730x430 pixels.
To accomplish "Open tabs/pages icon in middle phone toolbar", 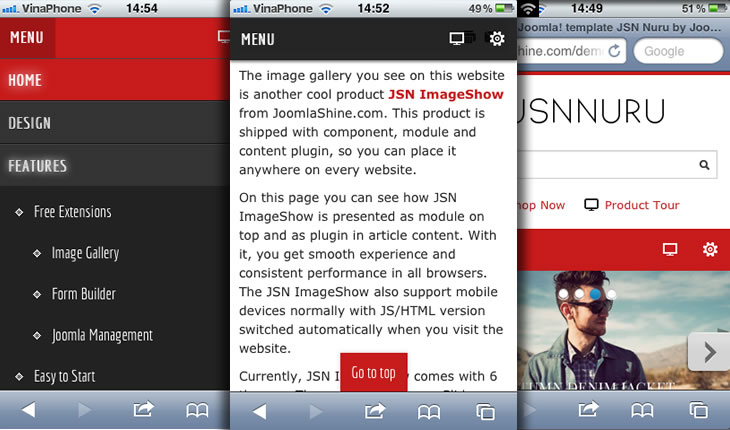I will [486, 412].
